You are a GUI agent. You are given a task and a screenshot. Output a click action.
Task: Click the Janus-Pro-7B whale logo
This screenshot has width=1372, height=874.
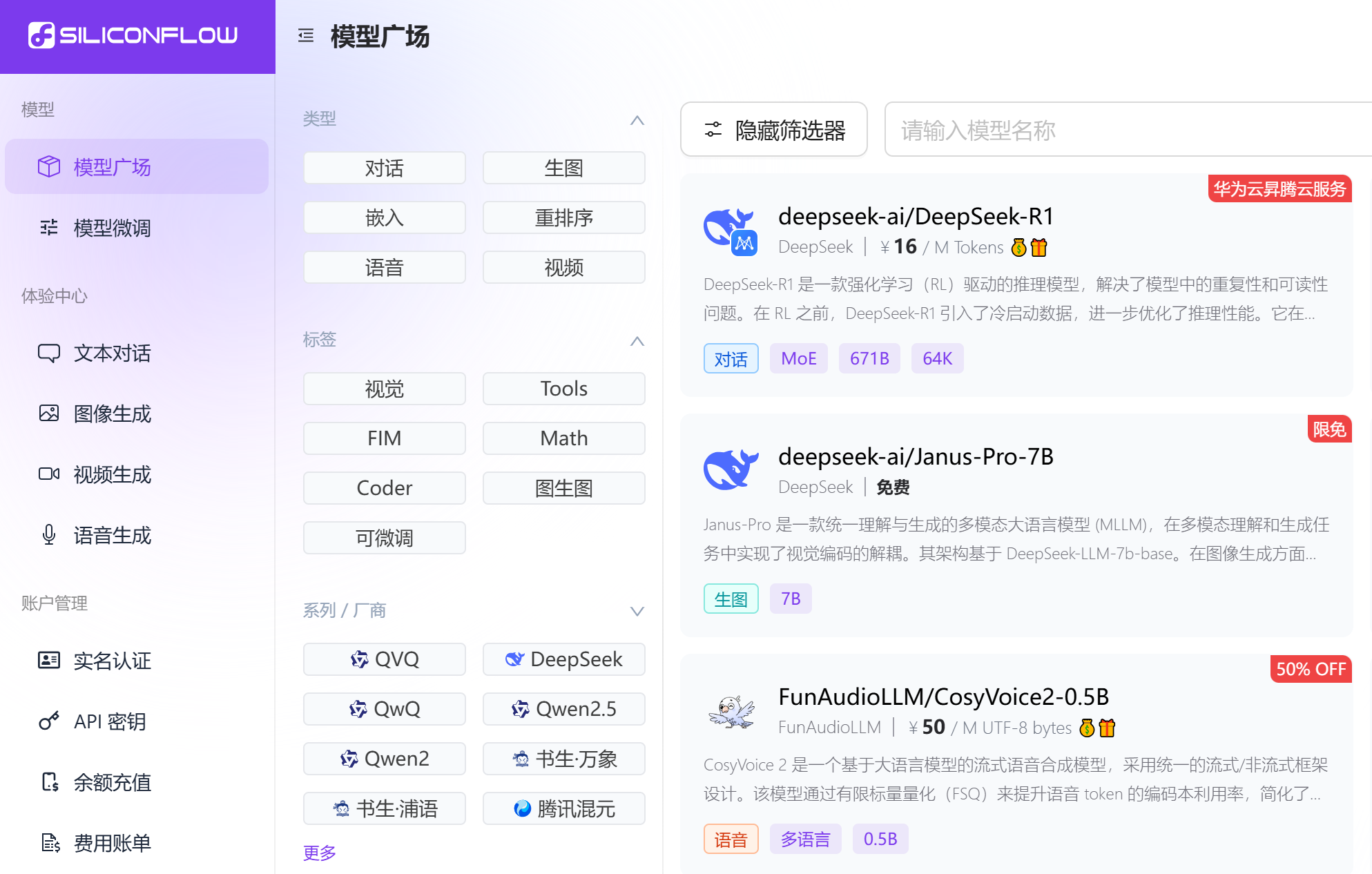pos(731,470)
